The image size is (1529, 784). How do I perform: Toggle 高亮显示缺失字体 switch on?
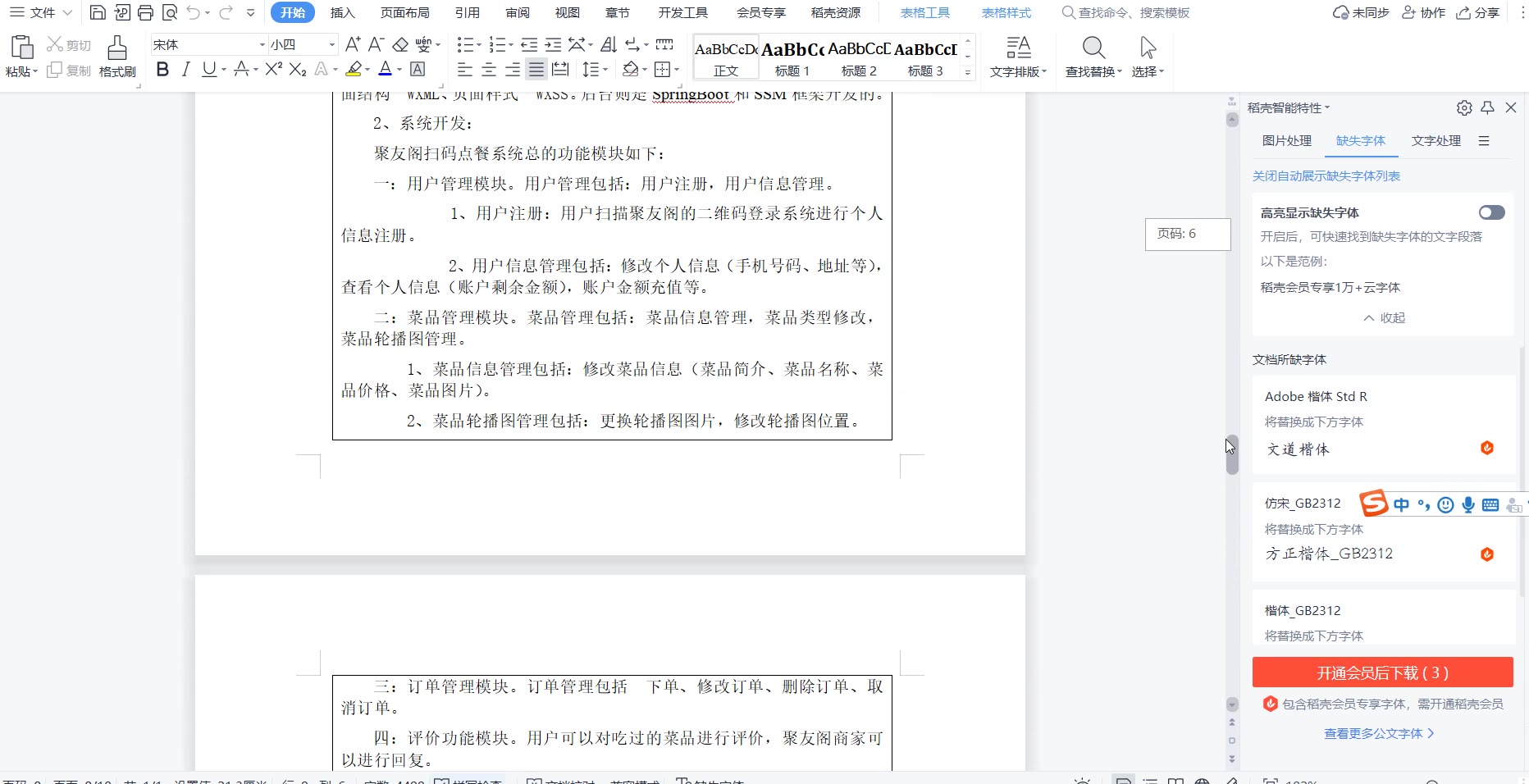1491,212
